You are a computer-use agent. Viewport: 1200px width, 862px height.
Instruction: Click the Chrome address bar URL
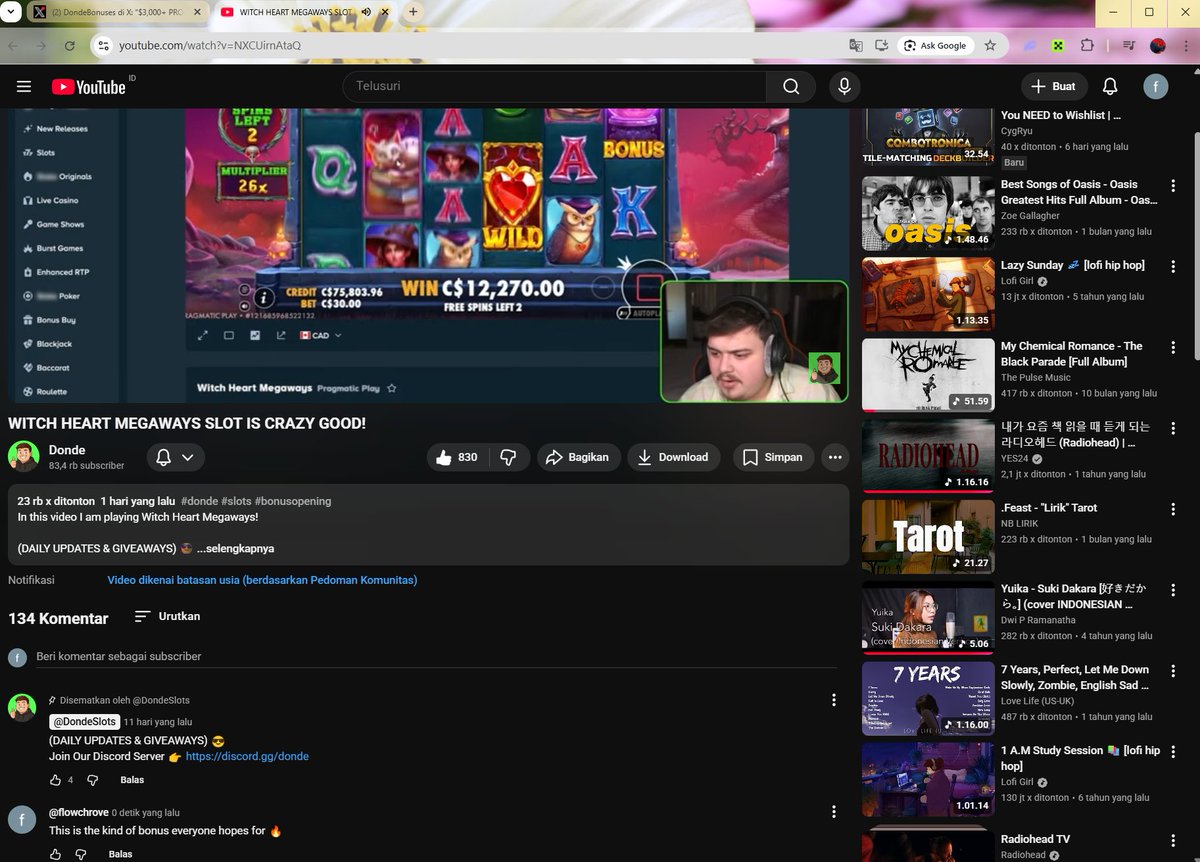[210, 45]
